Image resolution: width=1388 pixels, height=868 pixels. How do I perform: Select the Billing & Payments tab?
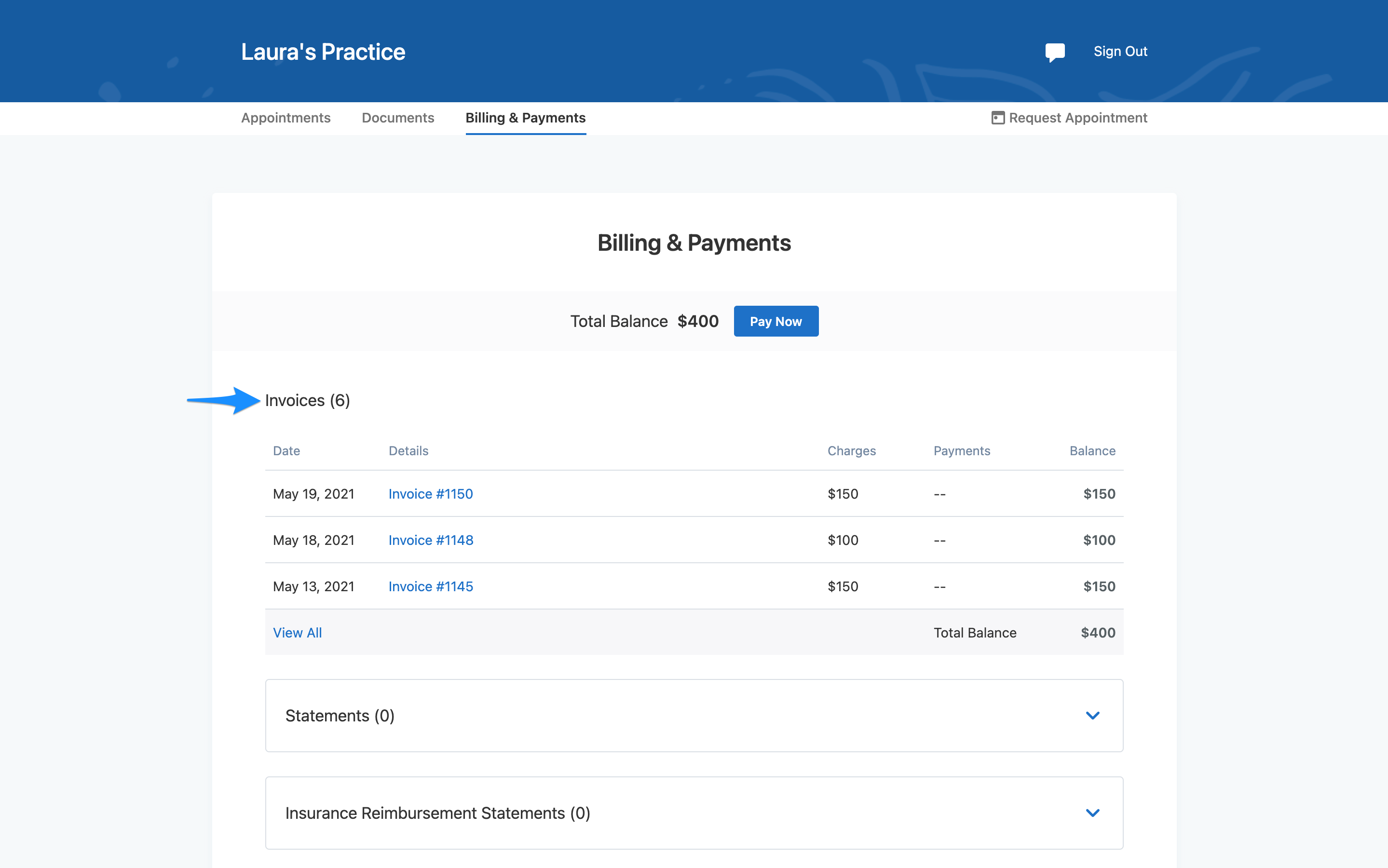click(526, 118)
